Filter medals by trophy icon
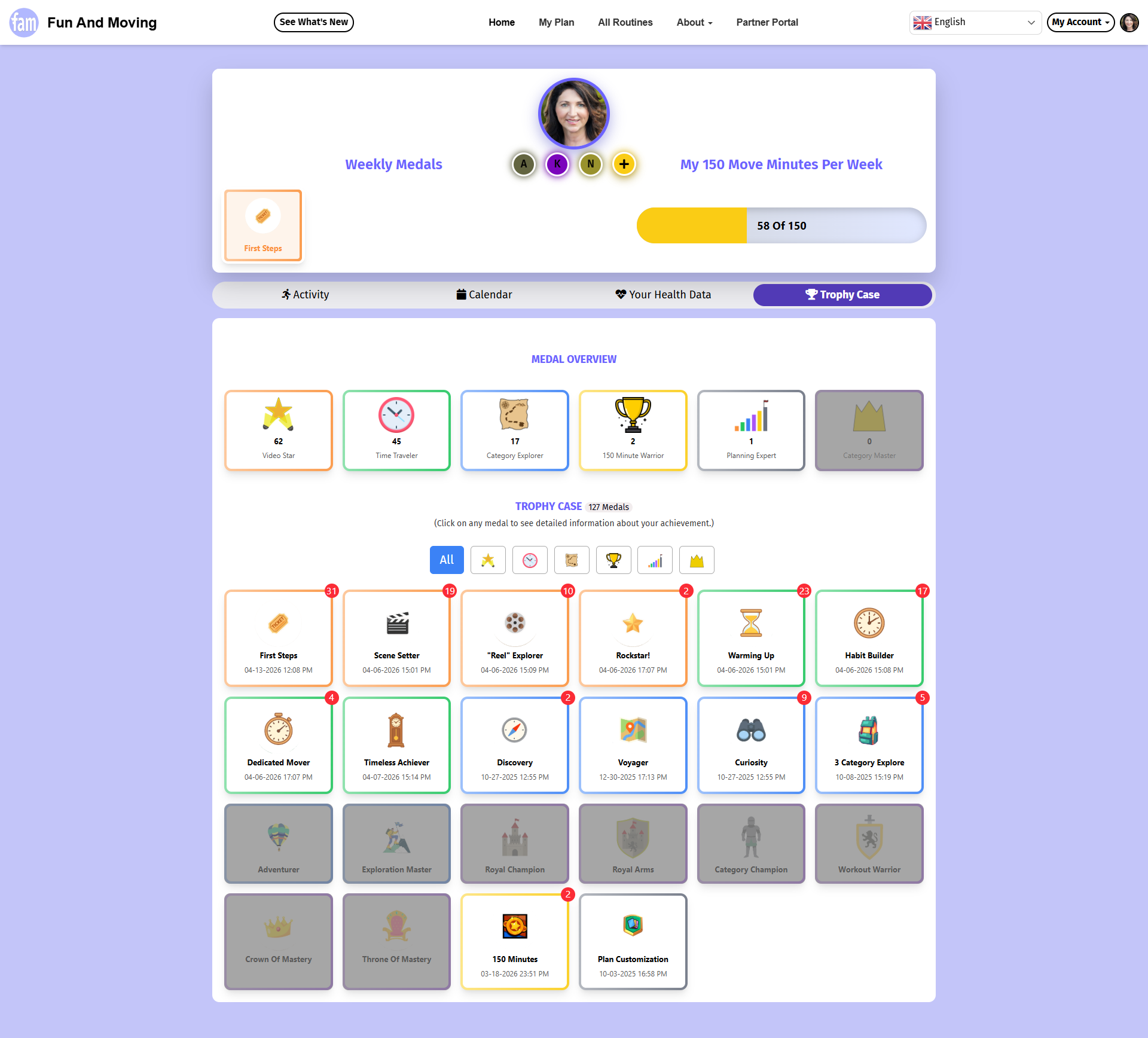 [613, 560]
